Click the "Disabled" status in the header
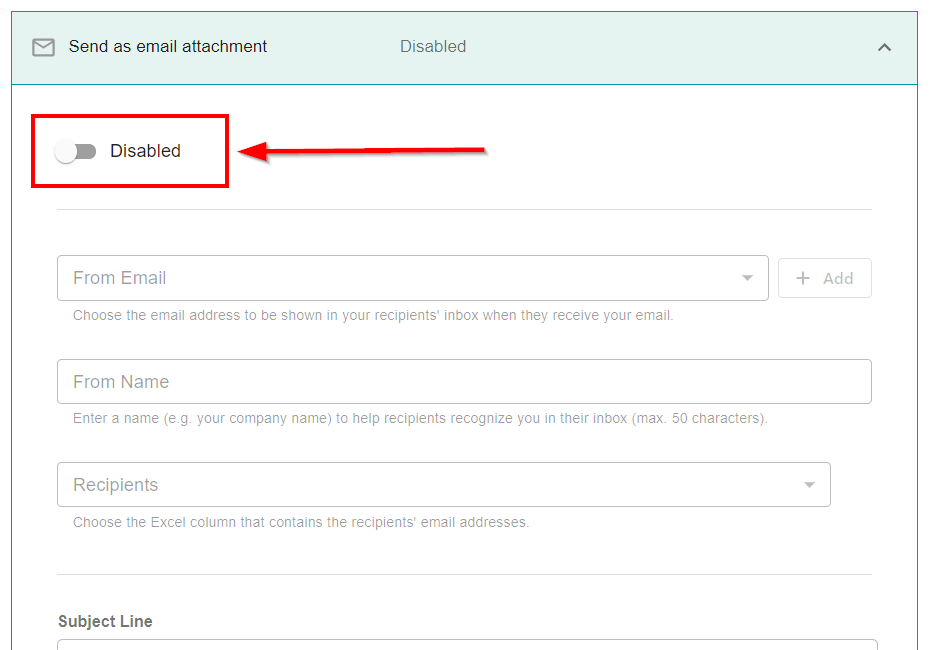 pos(433,46)
